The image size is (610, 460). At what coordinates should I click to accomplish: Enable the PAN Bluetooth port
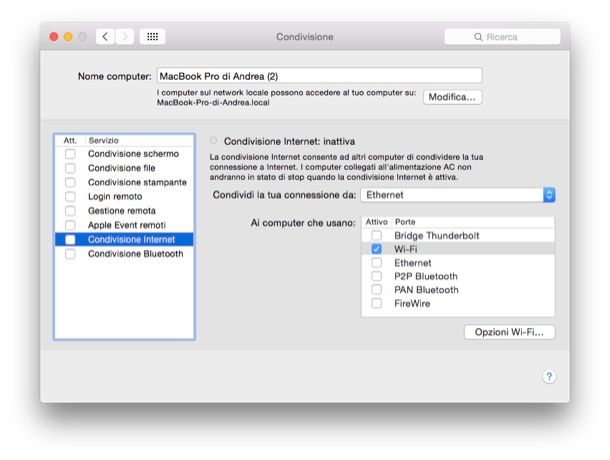(x=376, y=290)
